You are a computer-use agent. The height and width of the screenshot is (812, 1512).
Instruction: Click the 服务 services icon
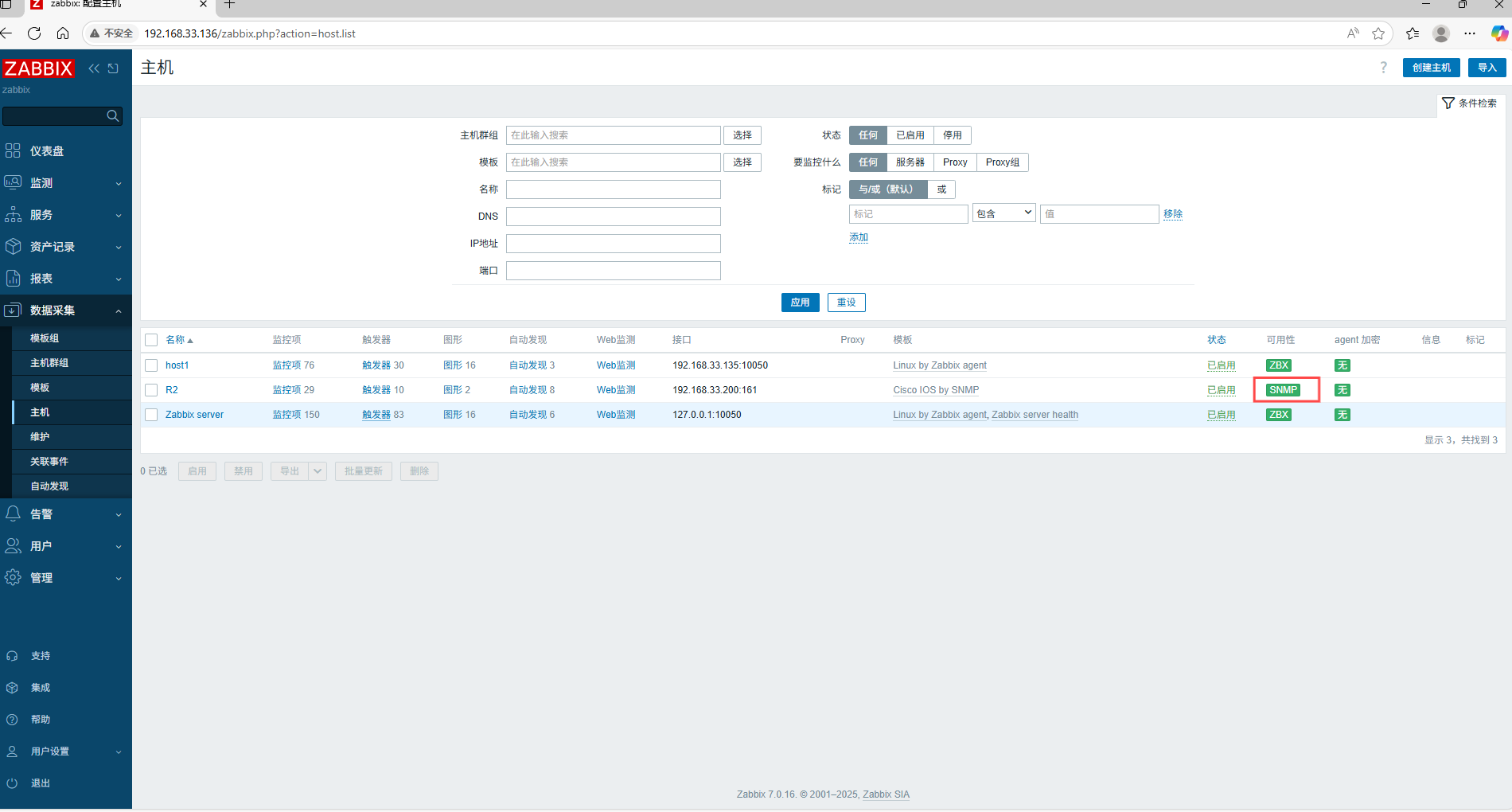[x=13, y=214]
